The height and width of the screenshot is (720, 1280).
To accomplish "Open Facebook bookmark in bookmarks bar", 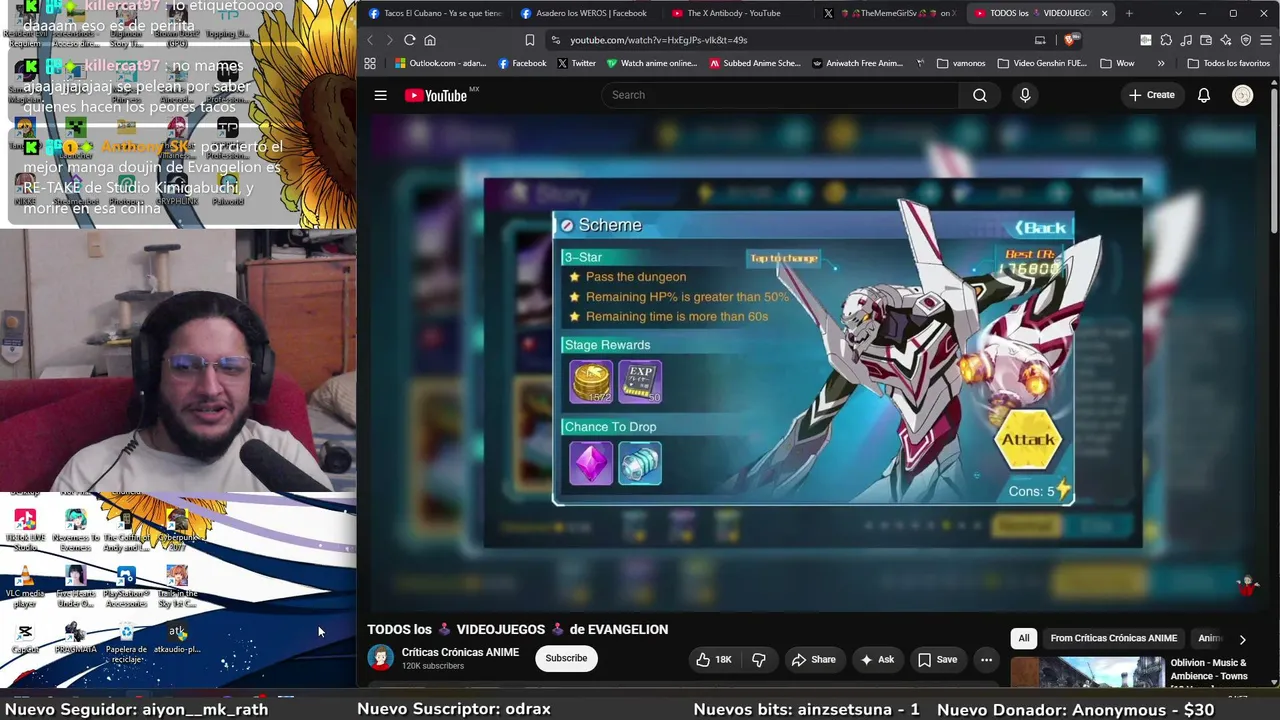I will [x=522, y=63].
